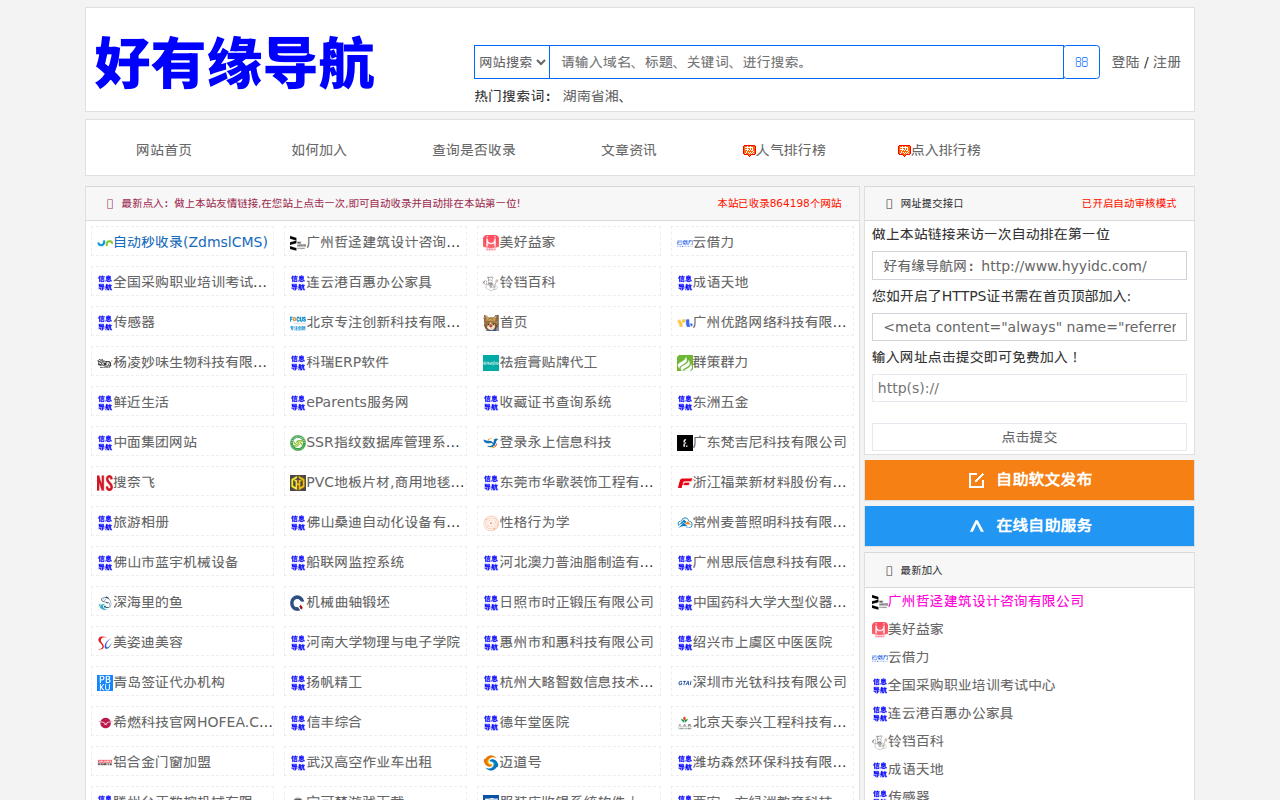Viewport: 1280px width, 800px height.
Task: Open the 注册 registration link
Action: [x=1167, y=62]
